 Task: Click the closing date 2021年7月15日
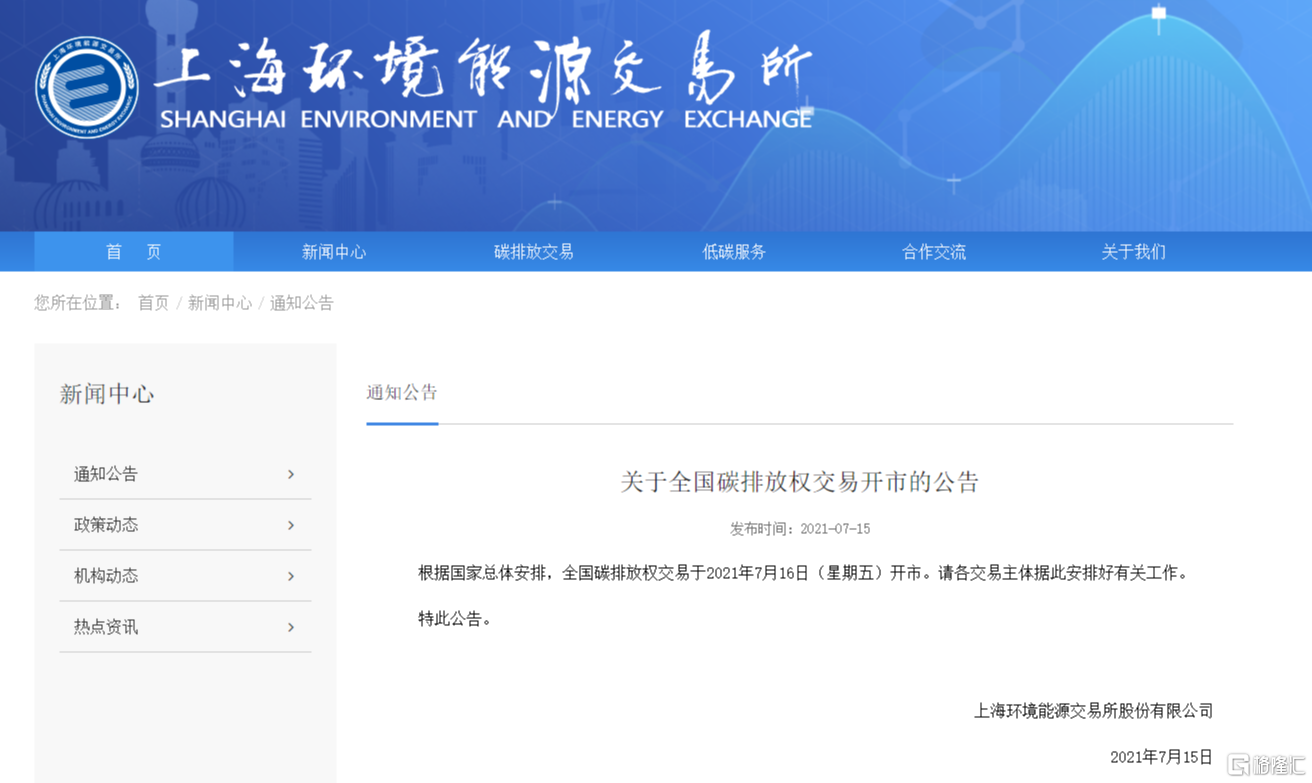1161,757
